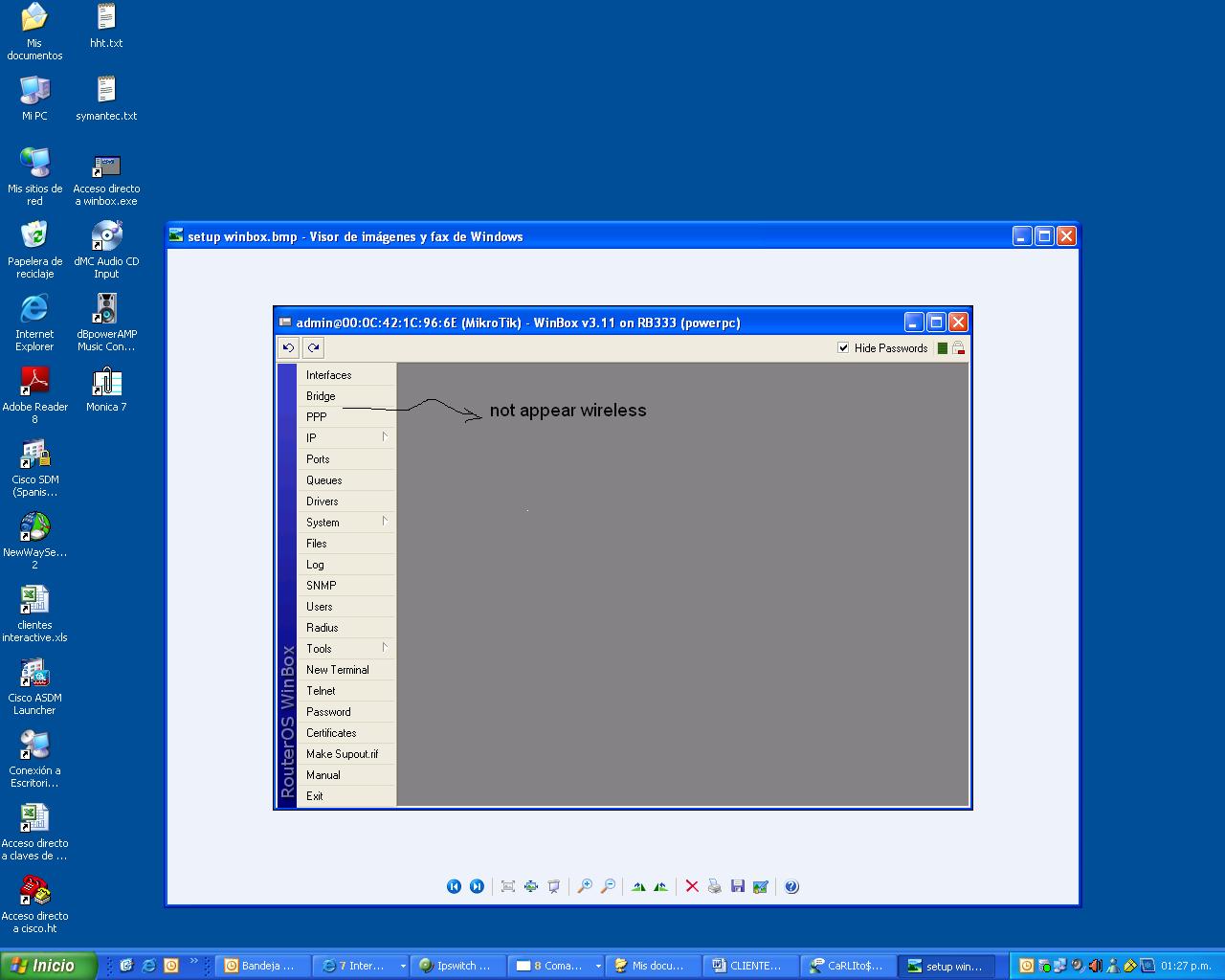Image resolution: width=1225 pixels, height=980 pixels.
Task: Show image at actual size
Action: (531, 886)
